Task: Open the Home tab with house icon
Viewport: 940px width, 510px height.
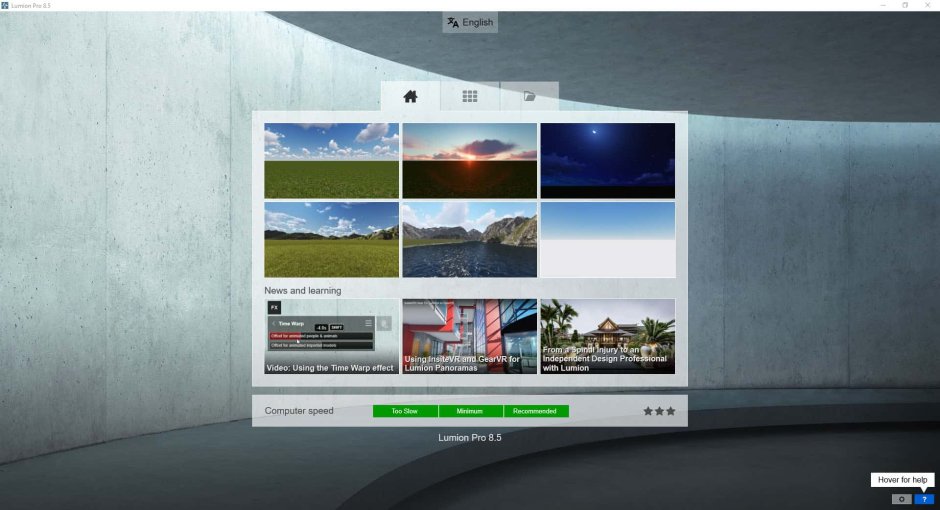Action: (x=410, y=97)
